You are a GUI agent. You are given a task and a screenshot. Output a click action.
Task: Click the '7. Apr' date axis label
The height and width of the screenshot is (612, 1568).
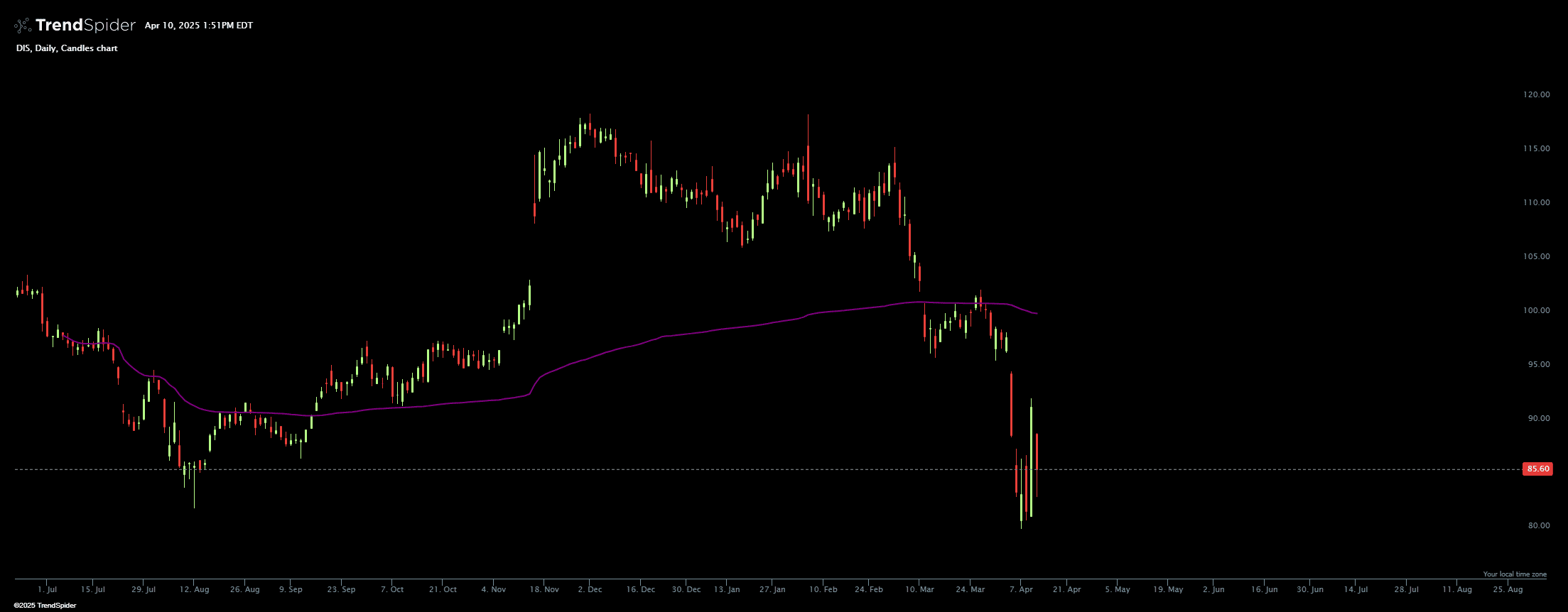tap(1021, 589)
